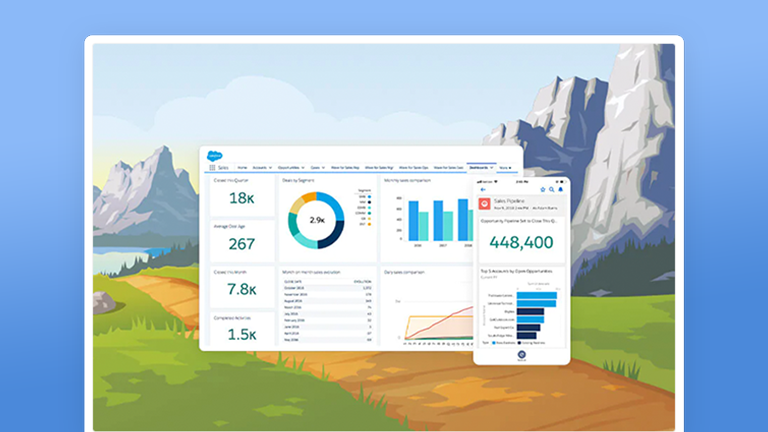
Task: Switch to Wave for Sales Mgr tab
Action: pos(379,168)
